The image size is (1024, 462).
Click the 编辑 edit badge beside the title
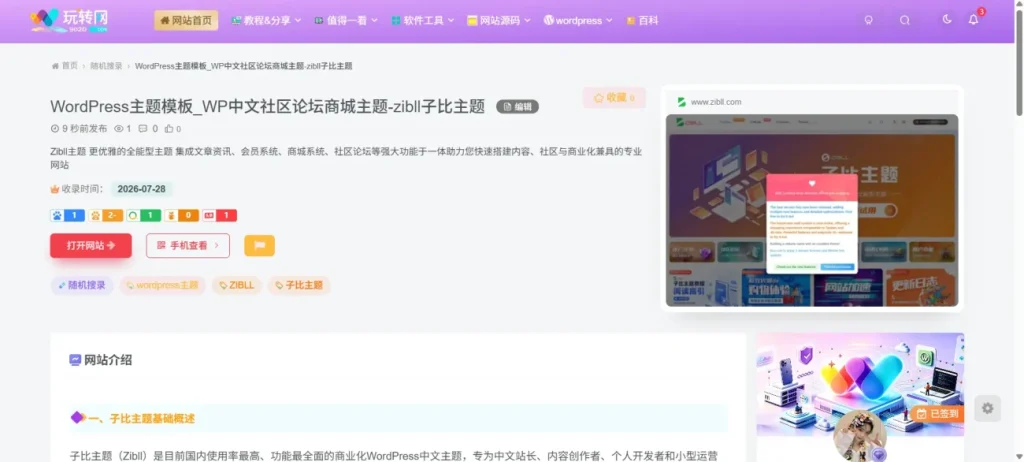point(517,107)
